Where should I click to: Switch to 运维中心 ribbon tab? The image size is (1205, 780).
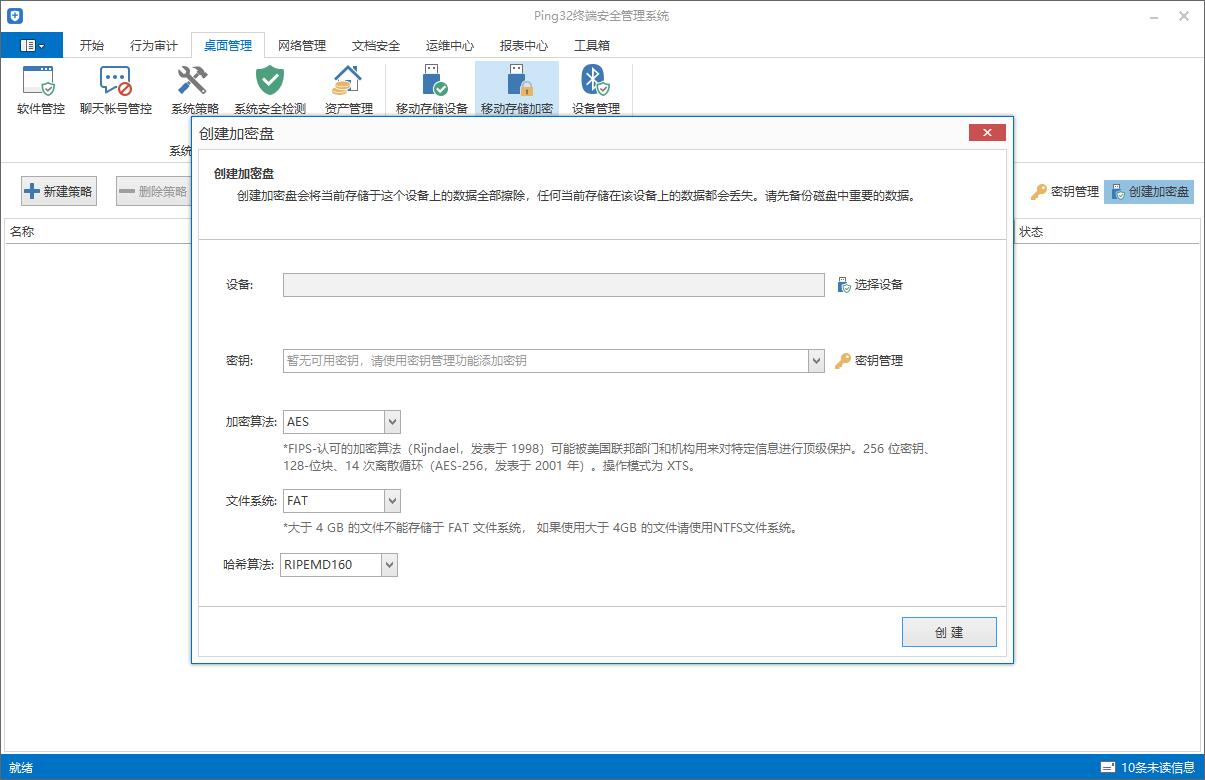pyautogui.click(x=450, y=46)
